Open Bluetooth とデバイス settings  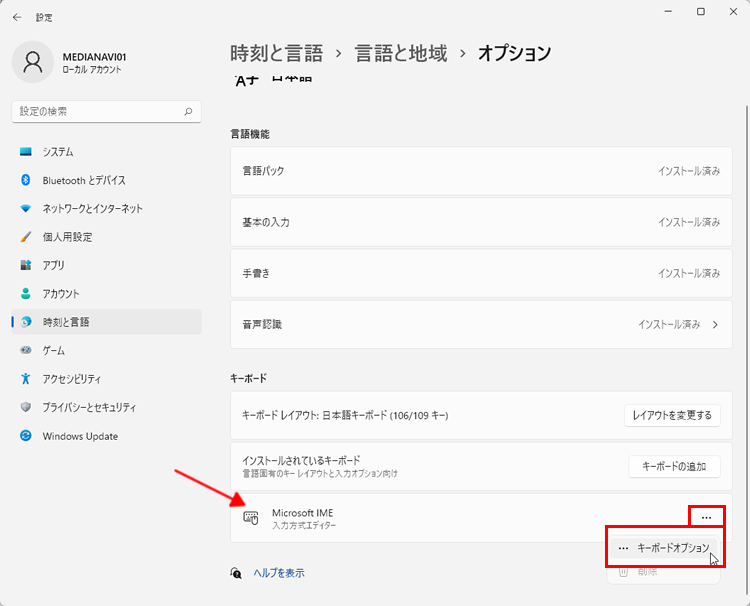click(x=106, y=180)
